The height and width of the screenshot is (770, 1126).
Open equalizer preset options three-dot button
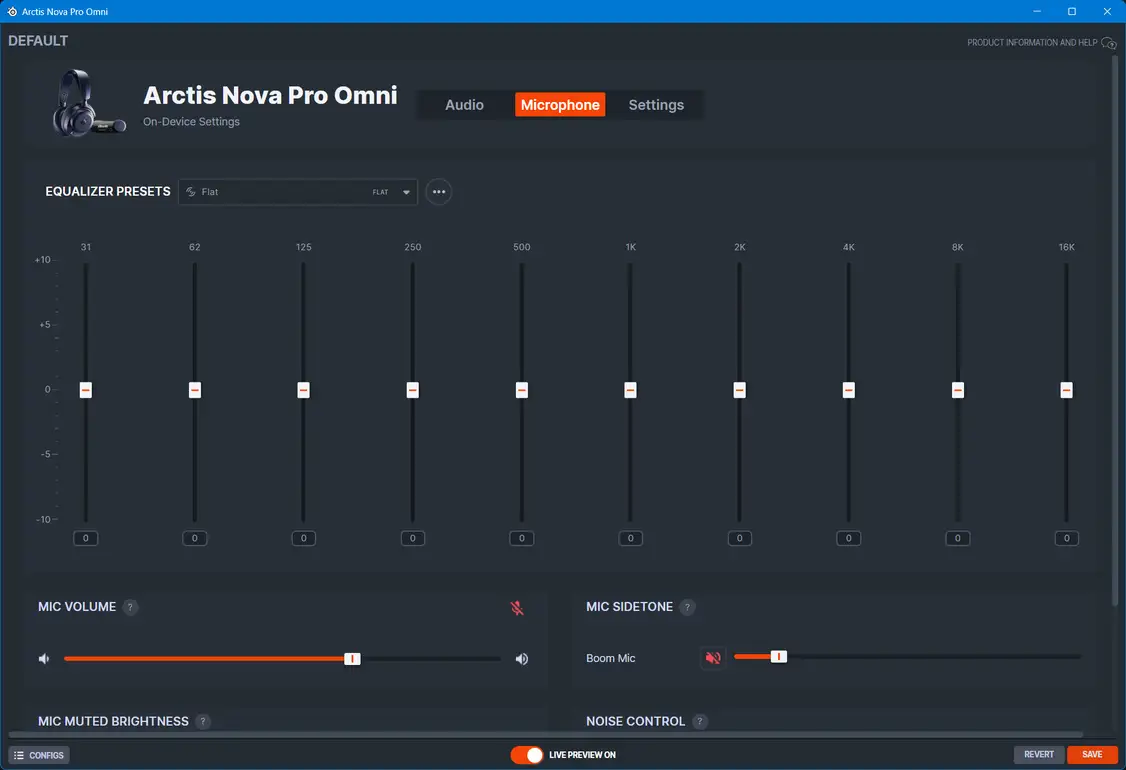pyautogui.click(x=439, y=192)
